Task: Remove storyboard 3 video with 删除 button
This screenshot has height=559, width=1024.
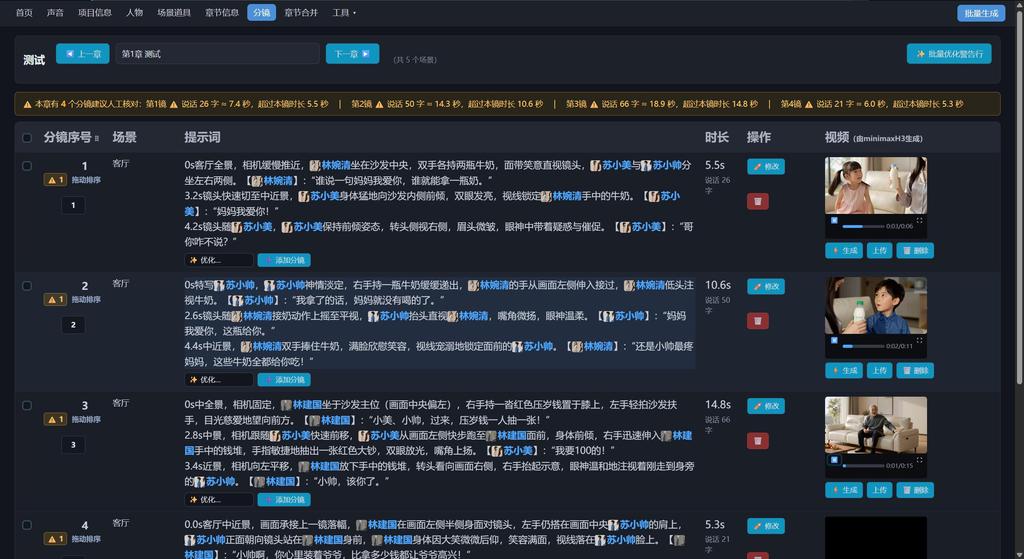Action: (915, 490)
